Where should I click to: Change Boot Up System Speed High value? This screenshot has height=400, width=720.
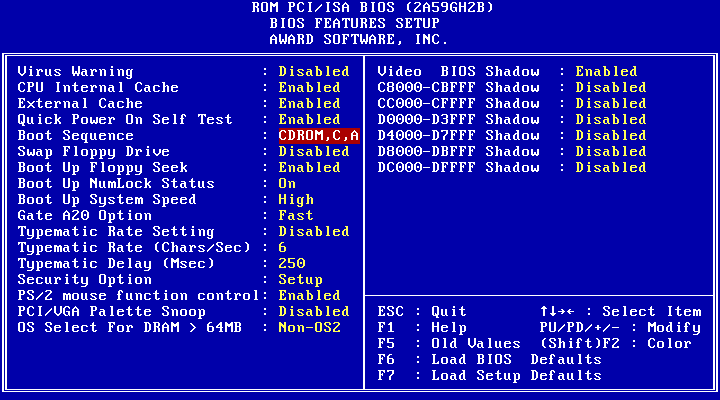coord(296,199)
